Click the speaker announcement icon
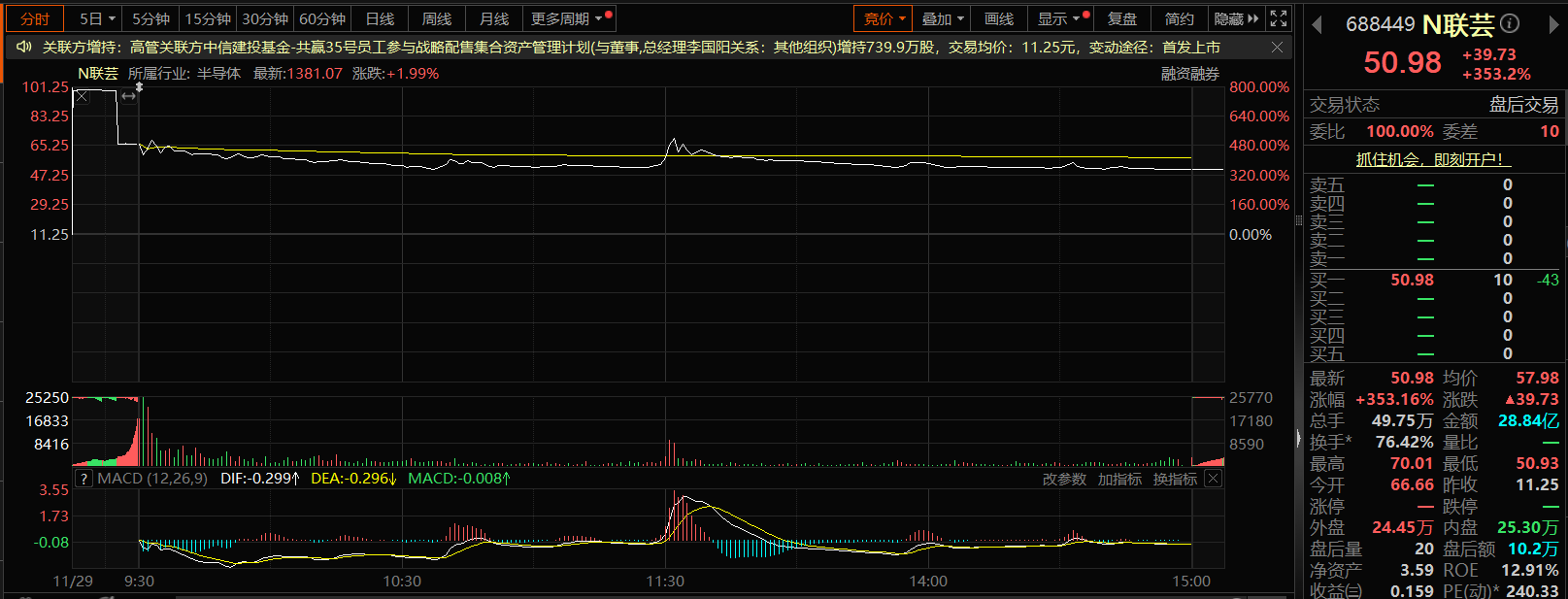The height and width of the screenshot is (599, 1568). pos(24,47)
